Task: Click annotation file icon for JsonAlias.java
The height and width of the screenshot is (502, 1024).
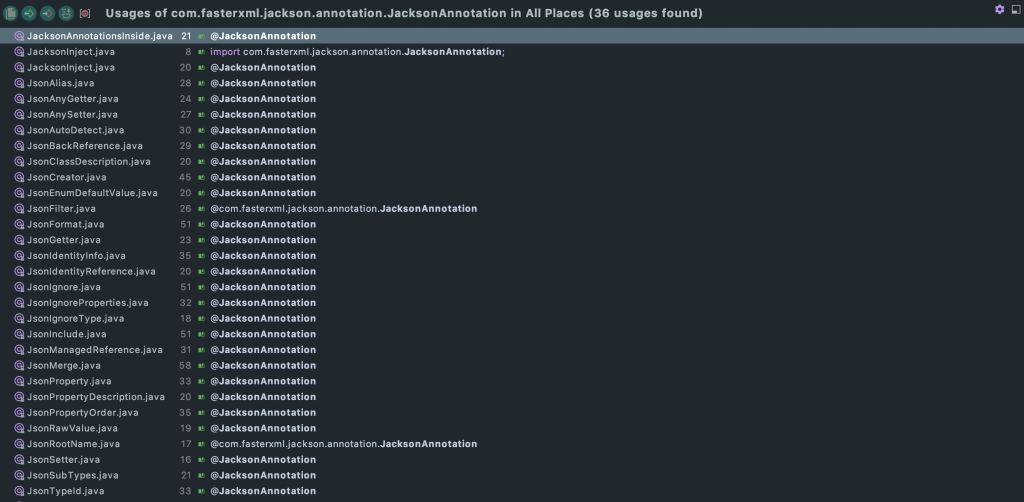Action: pos(19,83)
